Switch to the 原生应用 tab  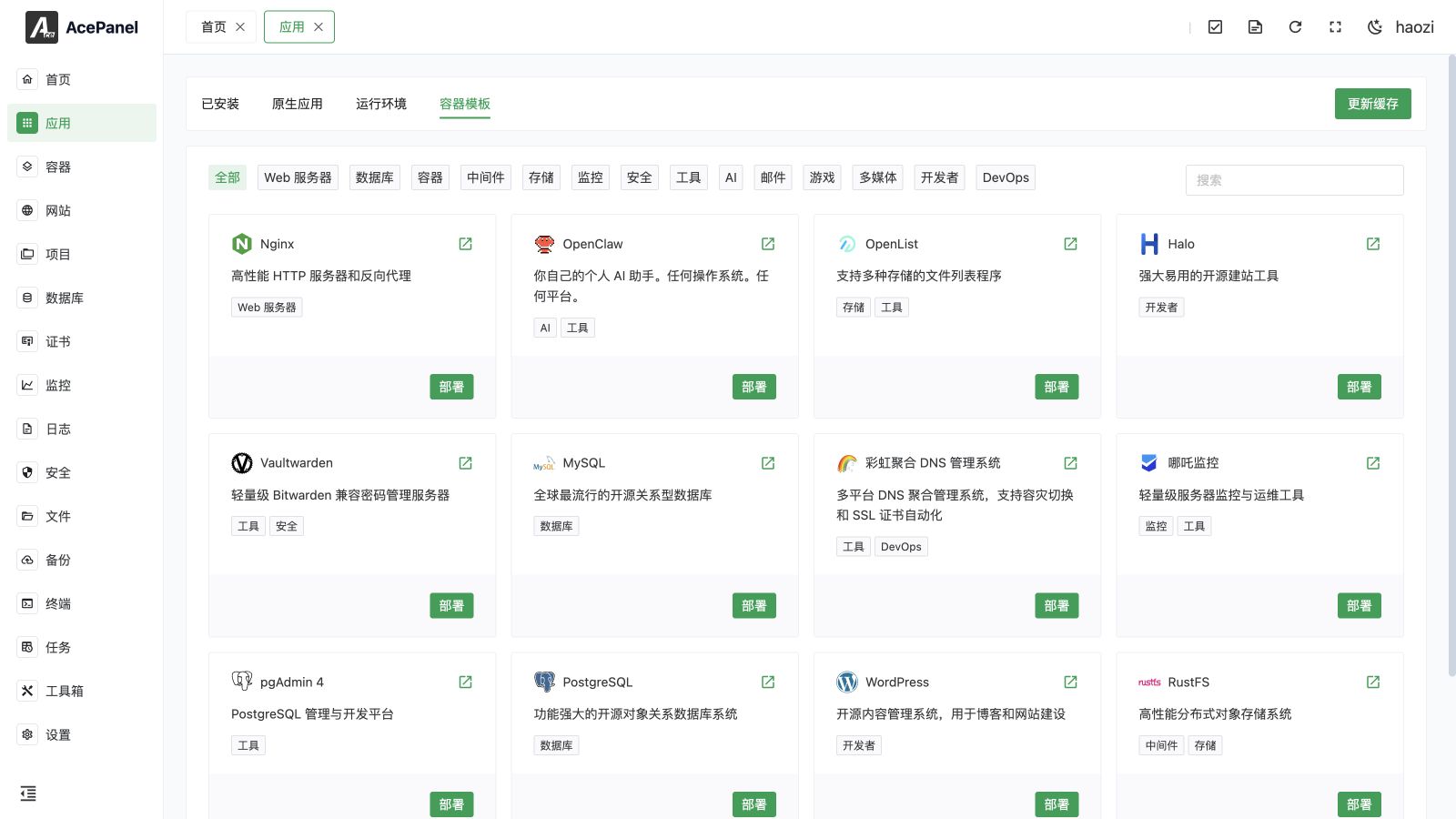(298, 104)
